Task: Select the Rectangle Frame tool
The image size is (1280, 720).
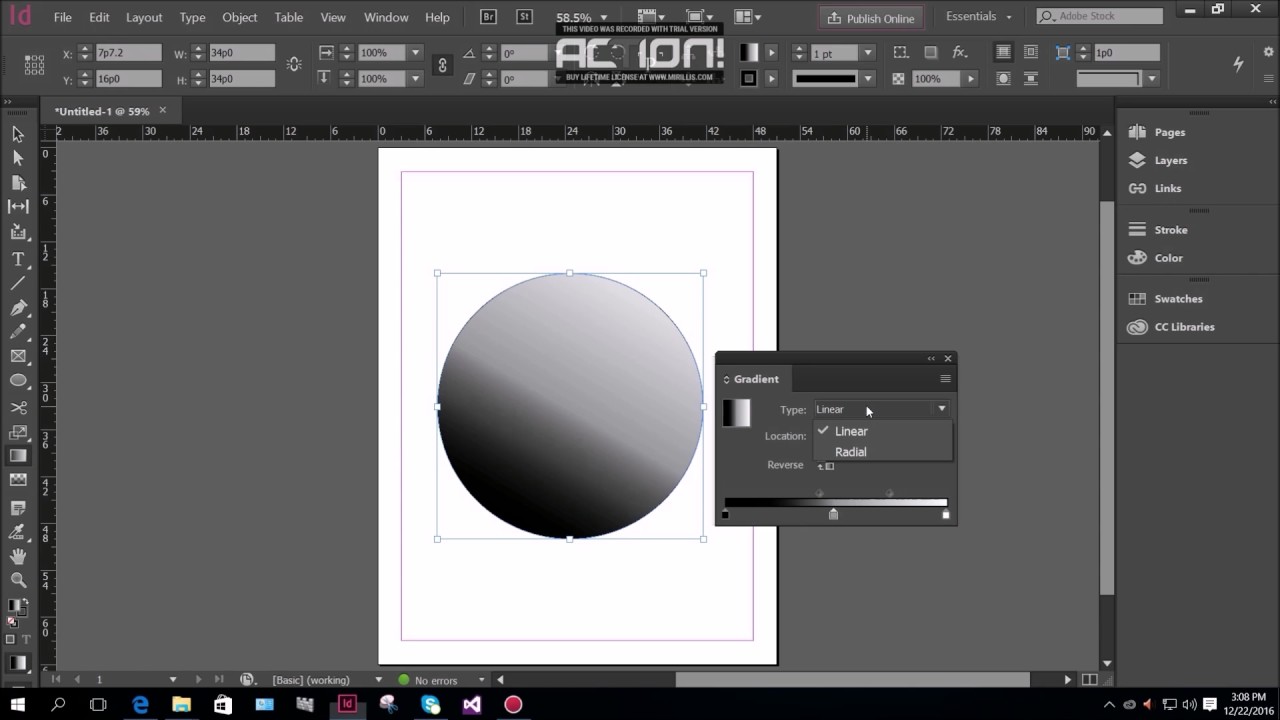Action: (x=18, y=356)
